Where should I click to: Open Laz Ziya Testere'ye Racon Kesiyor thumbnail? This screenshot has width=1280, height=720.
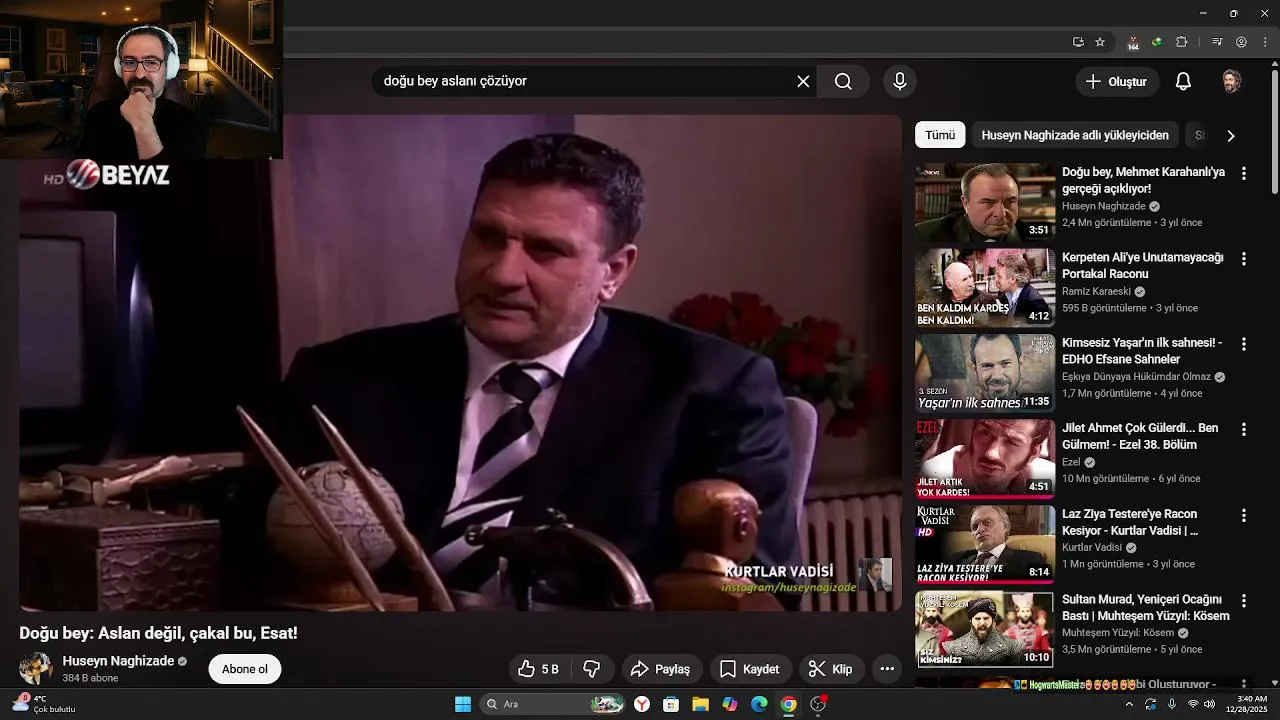pyautogui.click(x=985, y=545)
